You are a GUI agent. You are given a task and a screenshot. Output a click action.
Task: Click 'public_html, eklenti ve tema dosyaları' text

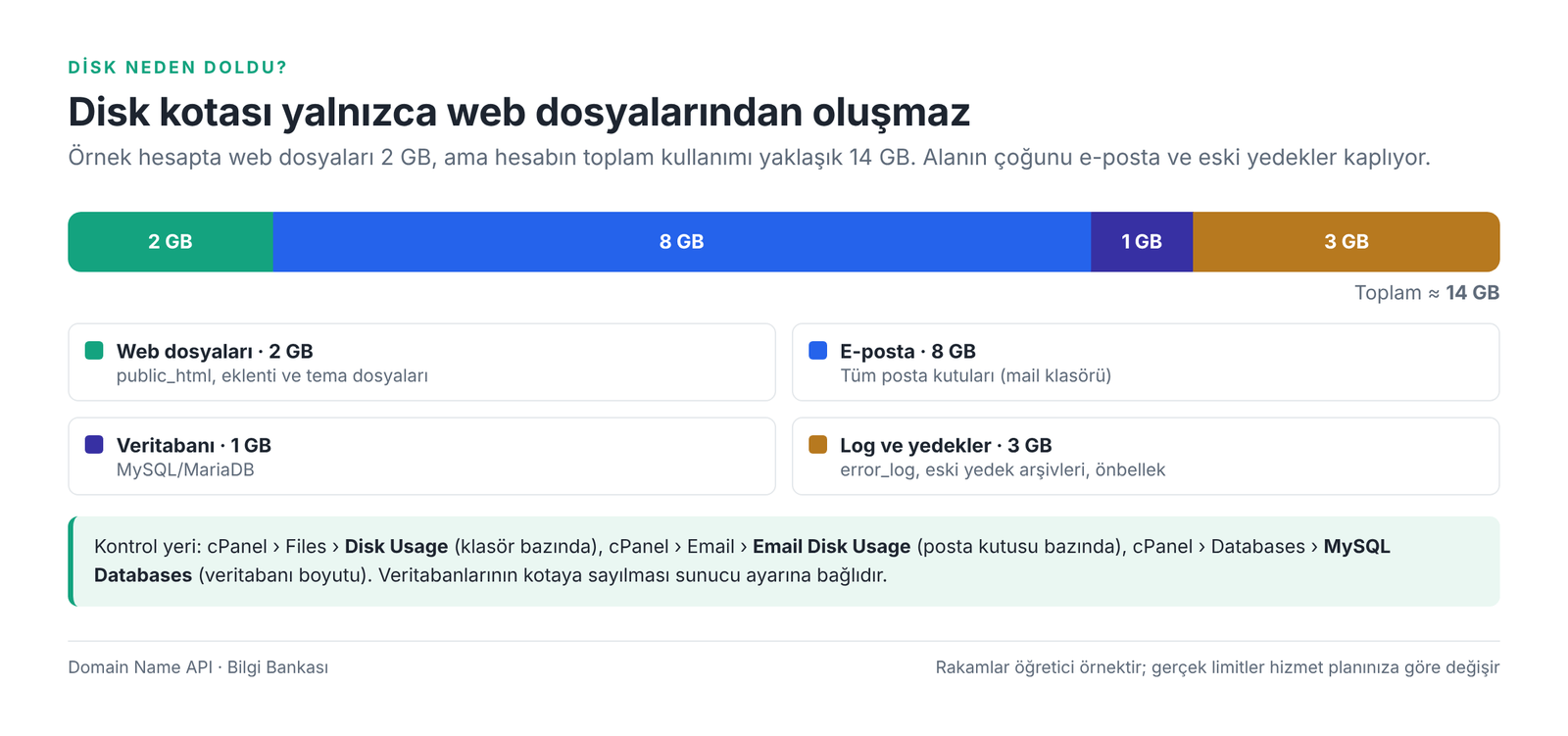[x=272, y=376]
